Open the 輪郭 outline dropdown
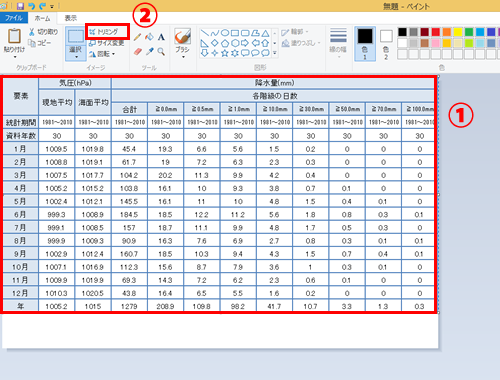500x380 pixels. point(295,32)
